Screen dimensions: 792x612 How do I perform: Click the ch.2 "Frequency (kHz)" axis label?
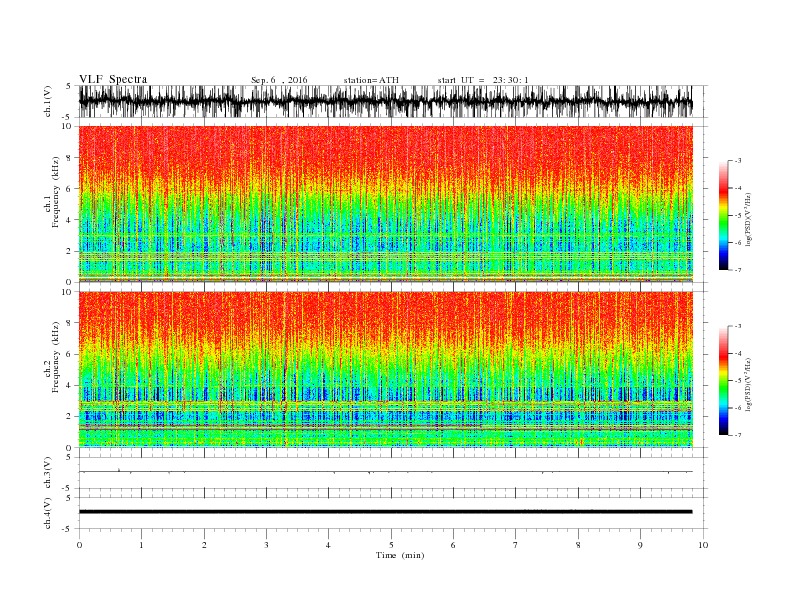coord(55,357)
